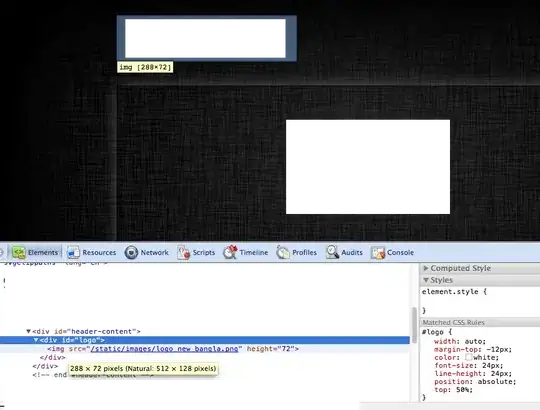Open the logo_new_bangla.png source link
The image size is (540, 410).
coord(164,349)
